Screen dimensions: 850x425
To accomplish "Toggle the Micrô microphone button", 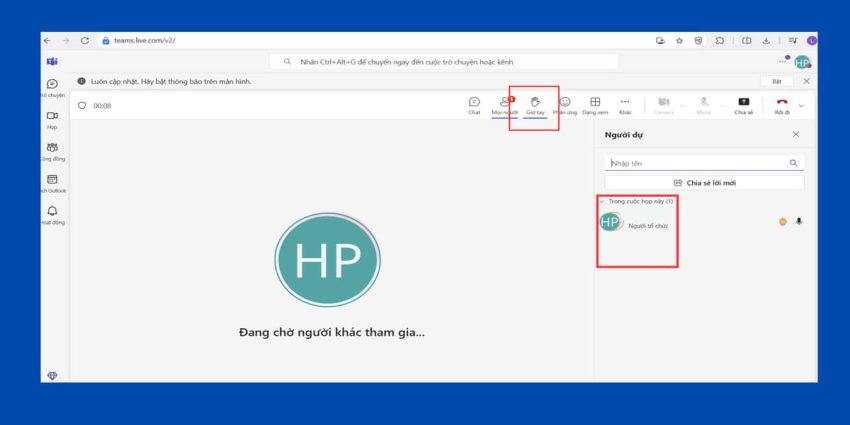I will point(704,105).
